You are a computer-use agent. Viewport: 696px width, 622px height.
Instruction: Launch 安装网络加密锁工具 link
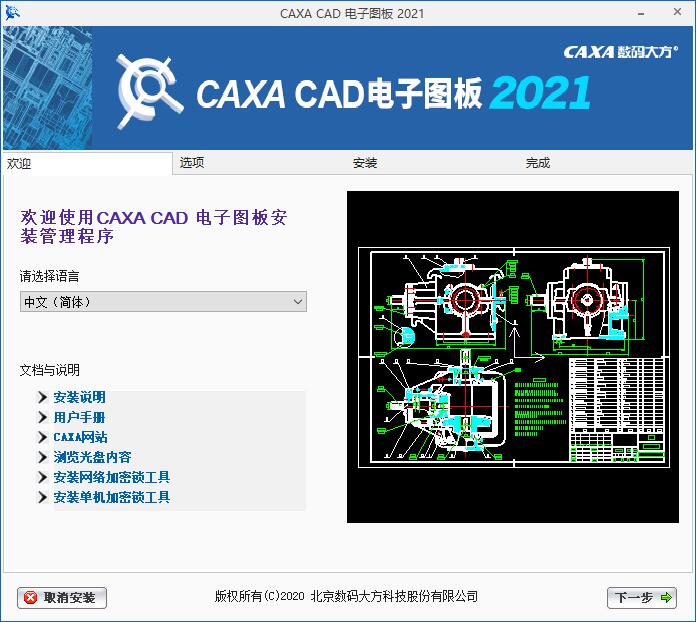(x=112, y=477)
